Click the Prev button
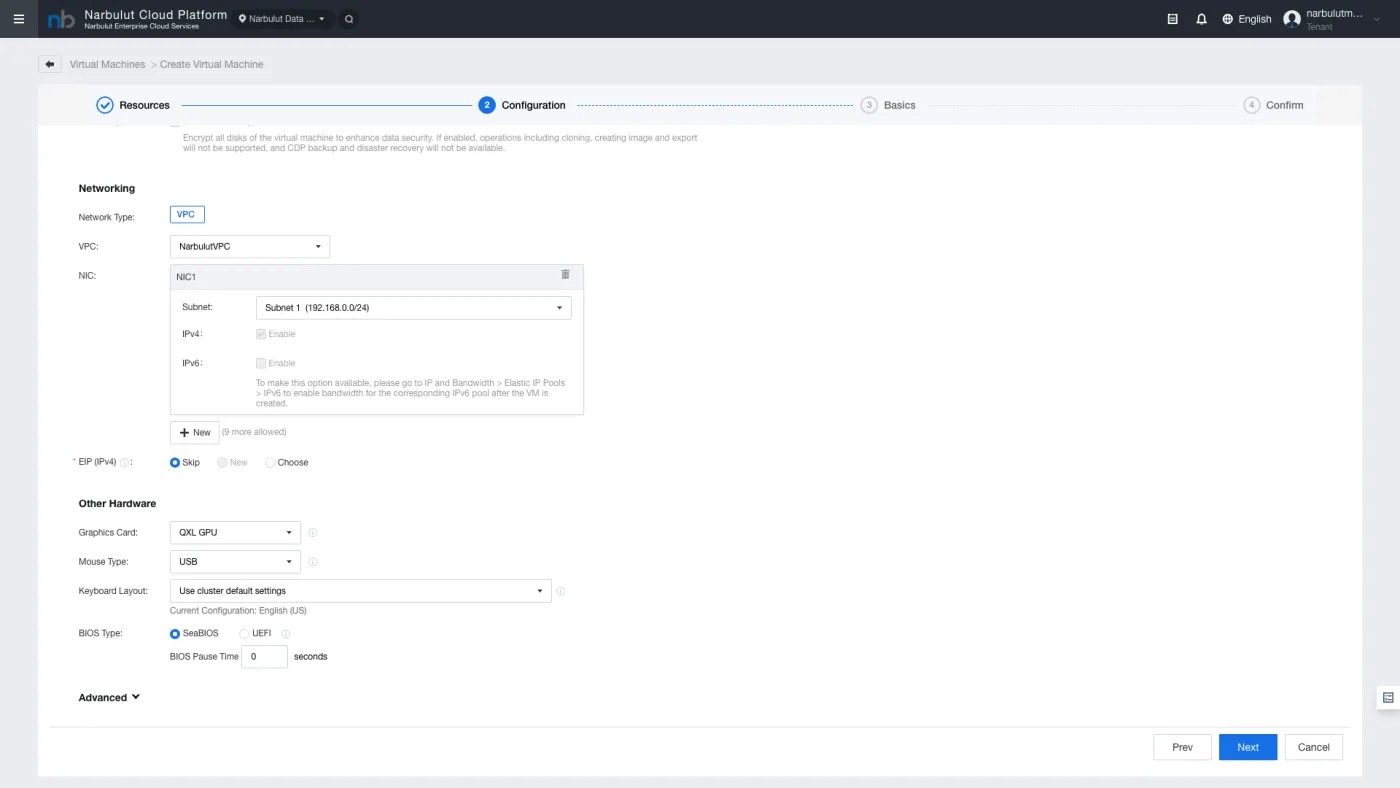This screenshot has width=1400, height=788. pyautogui.click(x=1182, y=747)
